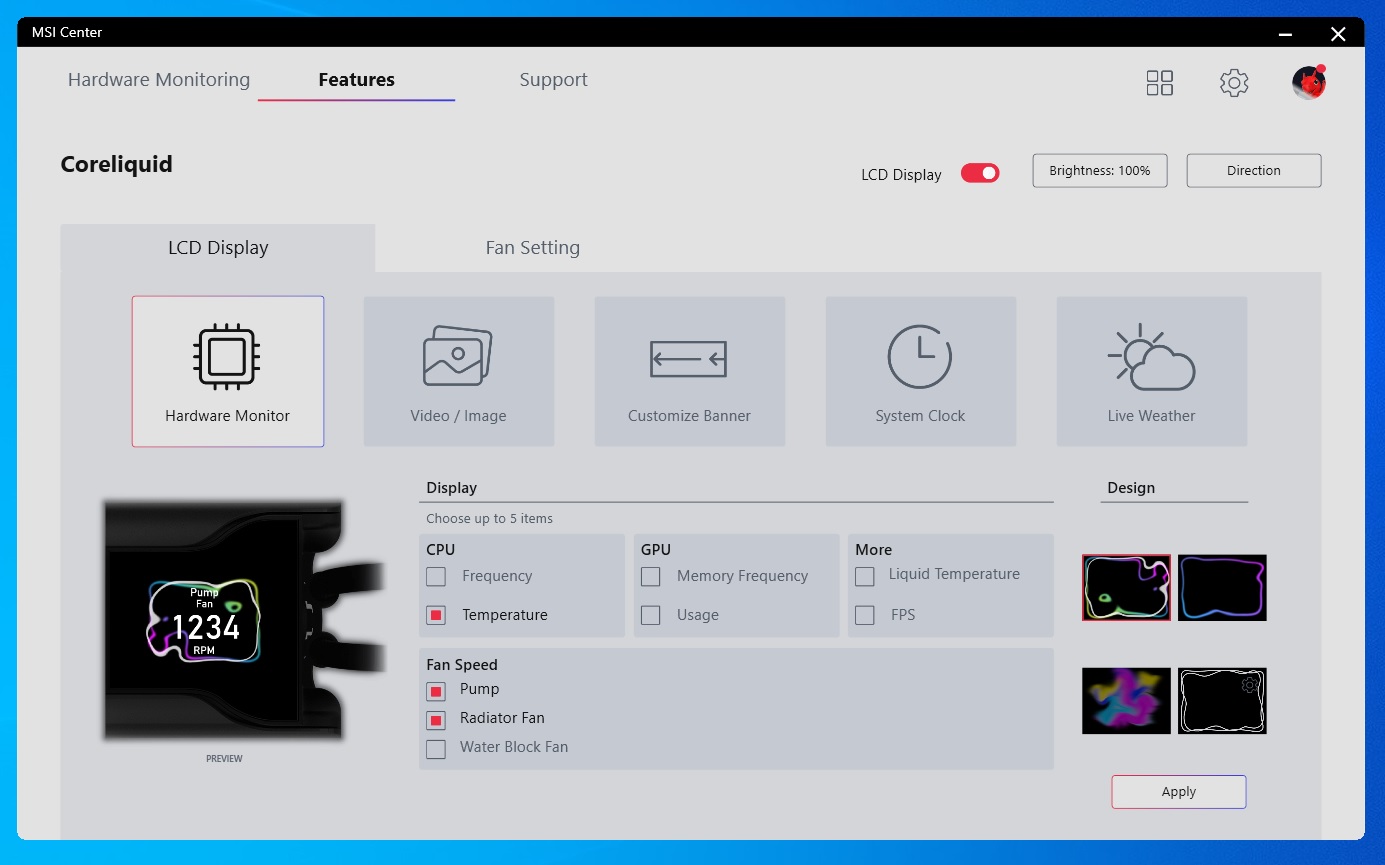1385x865 pixels.
Task: Open the settings gear icon
Action: [1234, 83]
